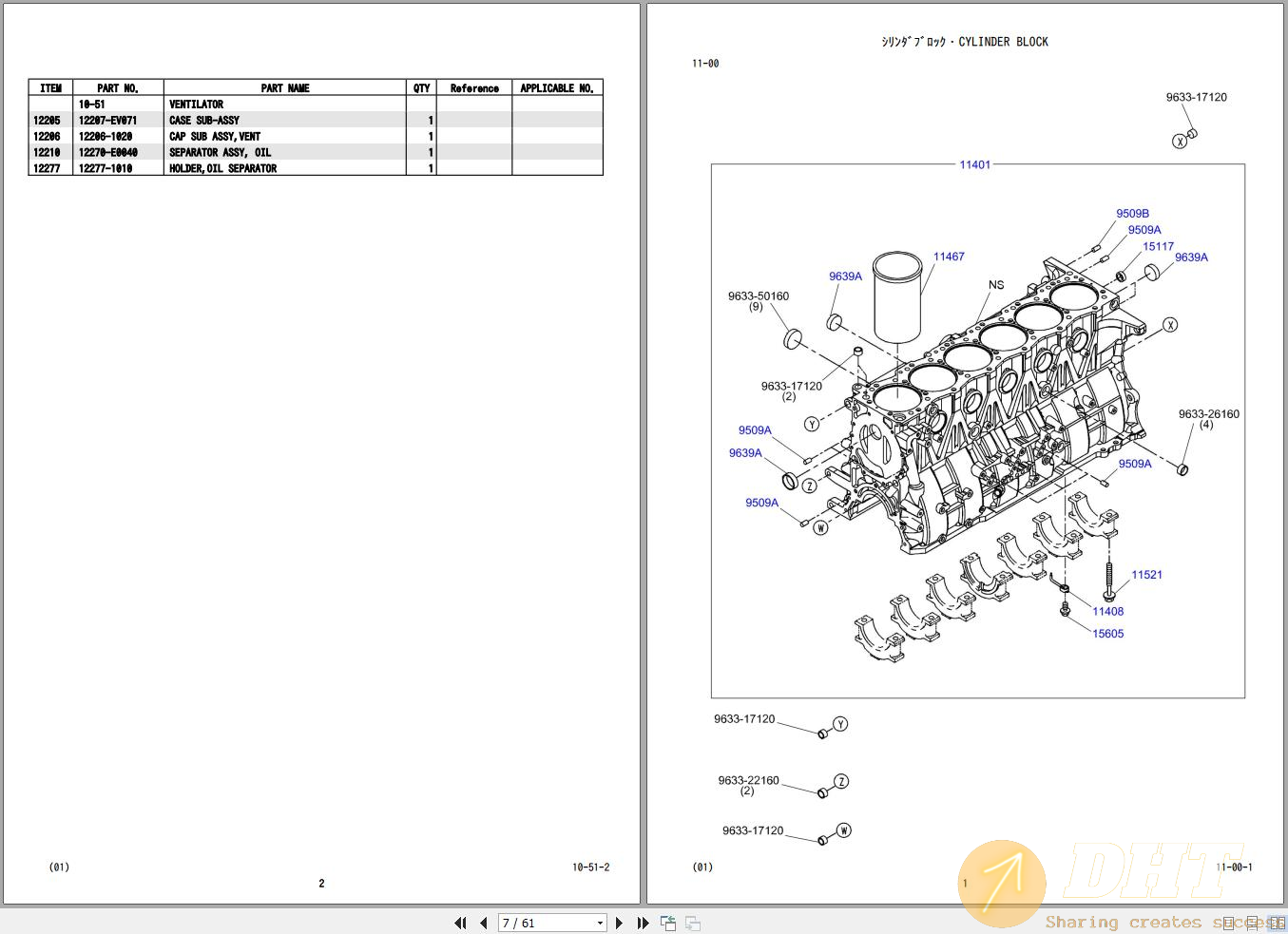Image resolution: width=1288 pixels, height=934 pixels.
Task: Click the go to previous view icon
Action: 668,923
